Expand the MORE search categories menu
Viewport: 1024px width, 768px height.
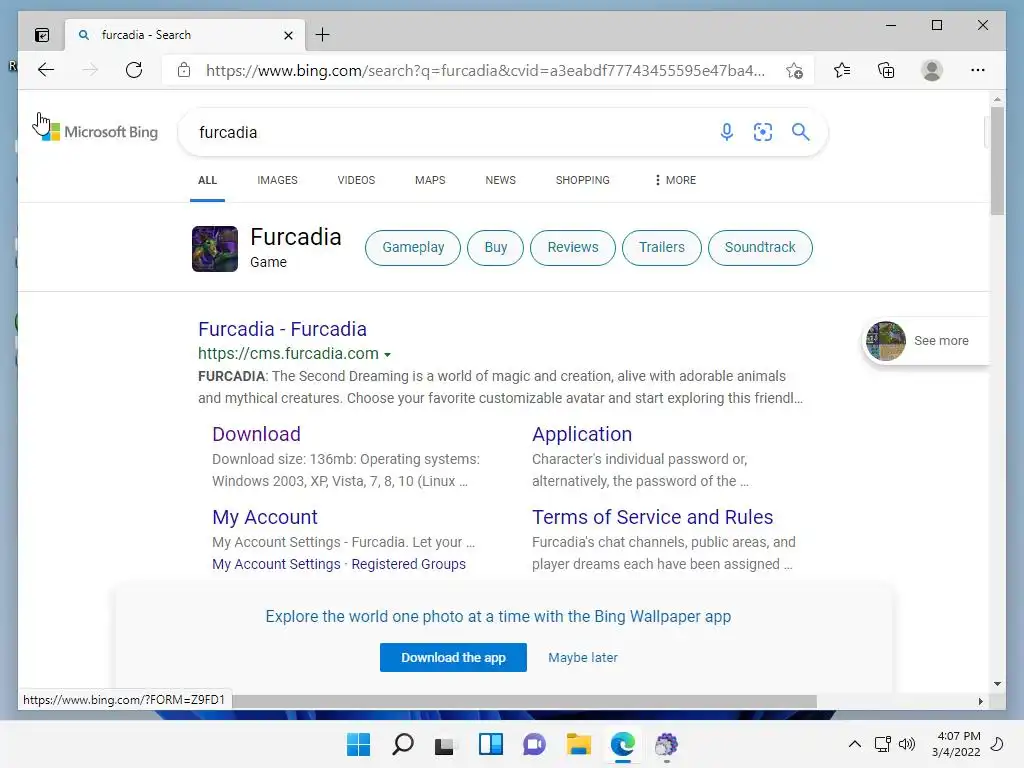click(x=675, y=180)
